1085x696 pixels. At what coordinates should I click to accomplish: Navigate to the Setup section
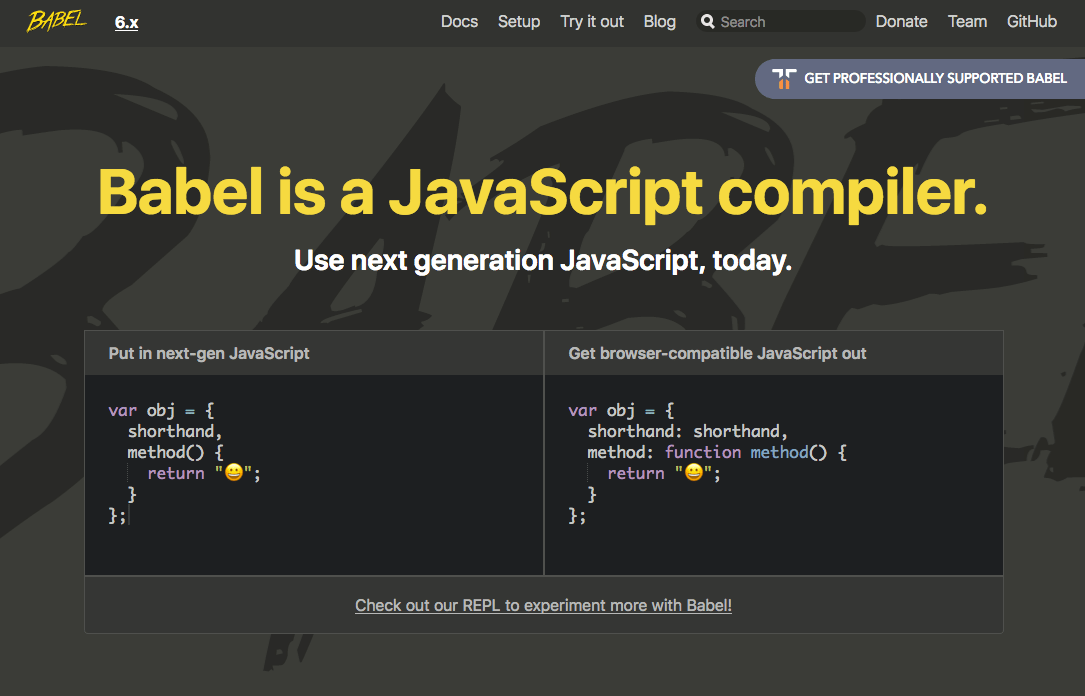coord(519,21)
